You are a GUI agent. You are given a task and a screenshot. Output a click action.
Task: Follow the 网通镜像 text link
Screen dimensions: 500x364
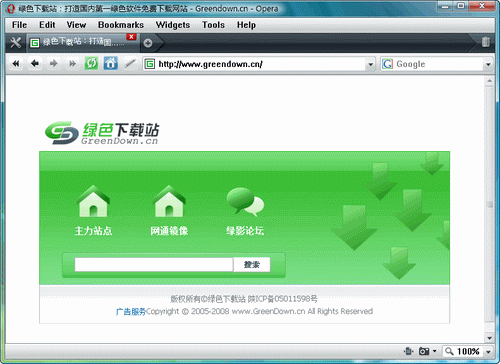tap(169, 231)
